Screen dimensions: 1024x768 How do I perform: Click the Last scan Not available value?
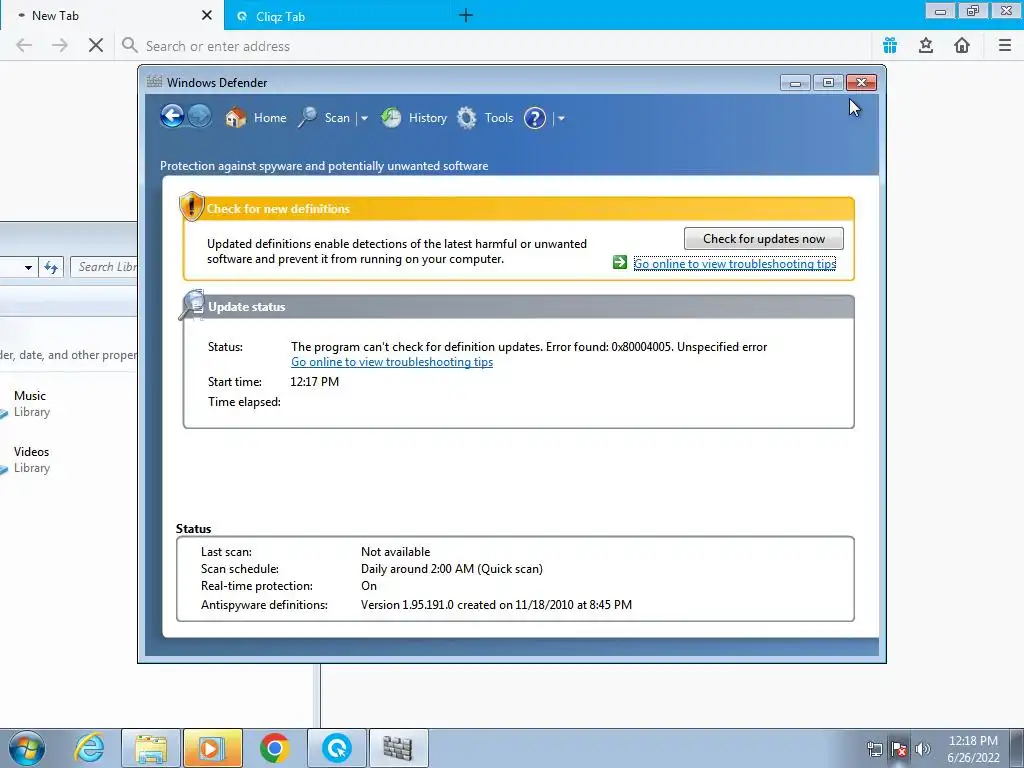point(396,552)
